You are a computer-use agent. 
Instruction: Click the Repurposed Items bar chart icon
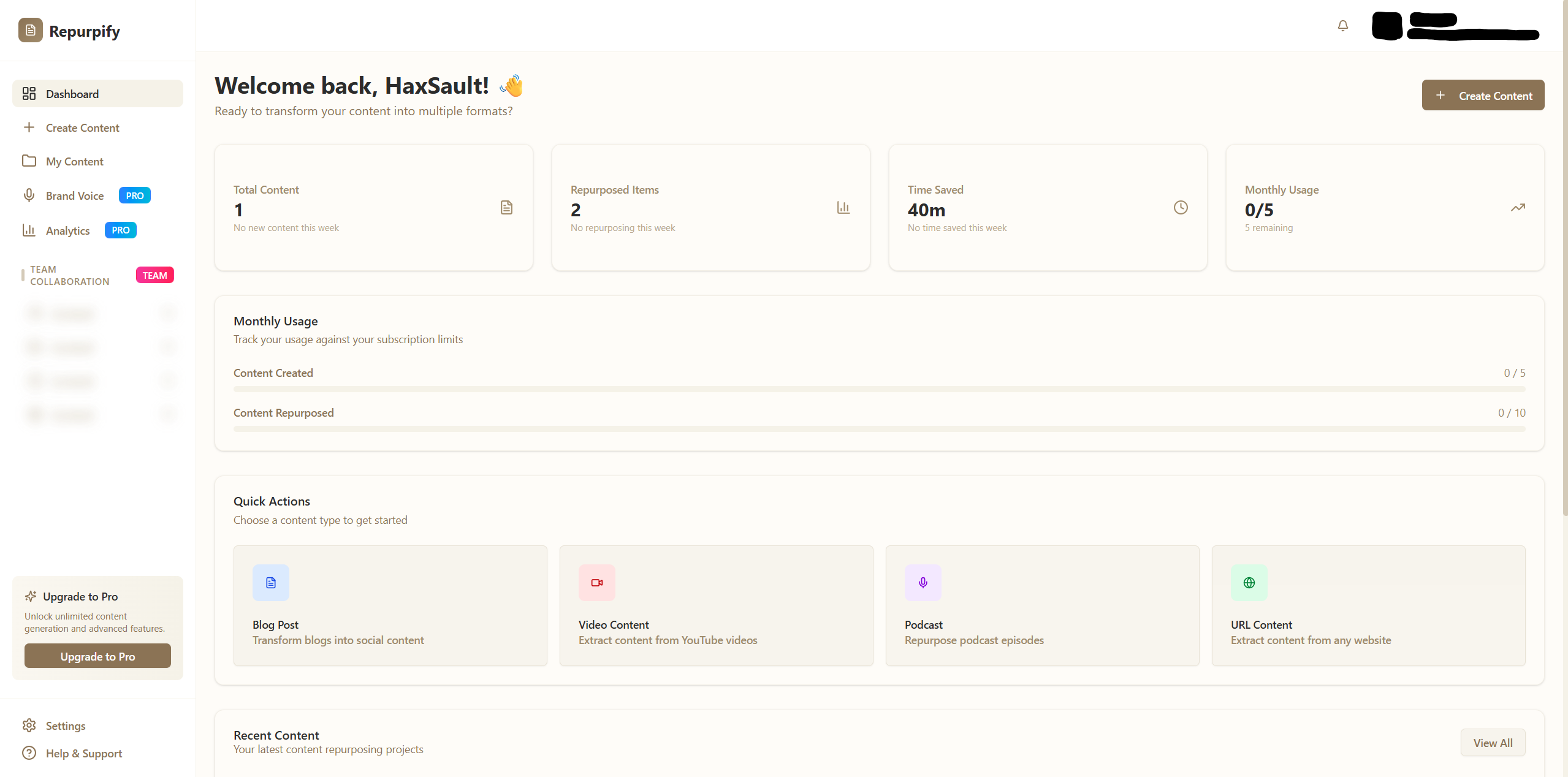pos(843,208)
